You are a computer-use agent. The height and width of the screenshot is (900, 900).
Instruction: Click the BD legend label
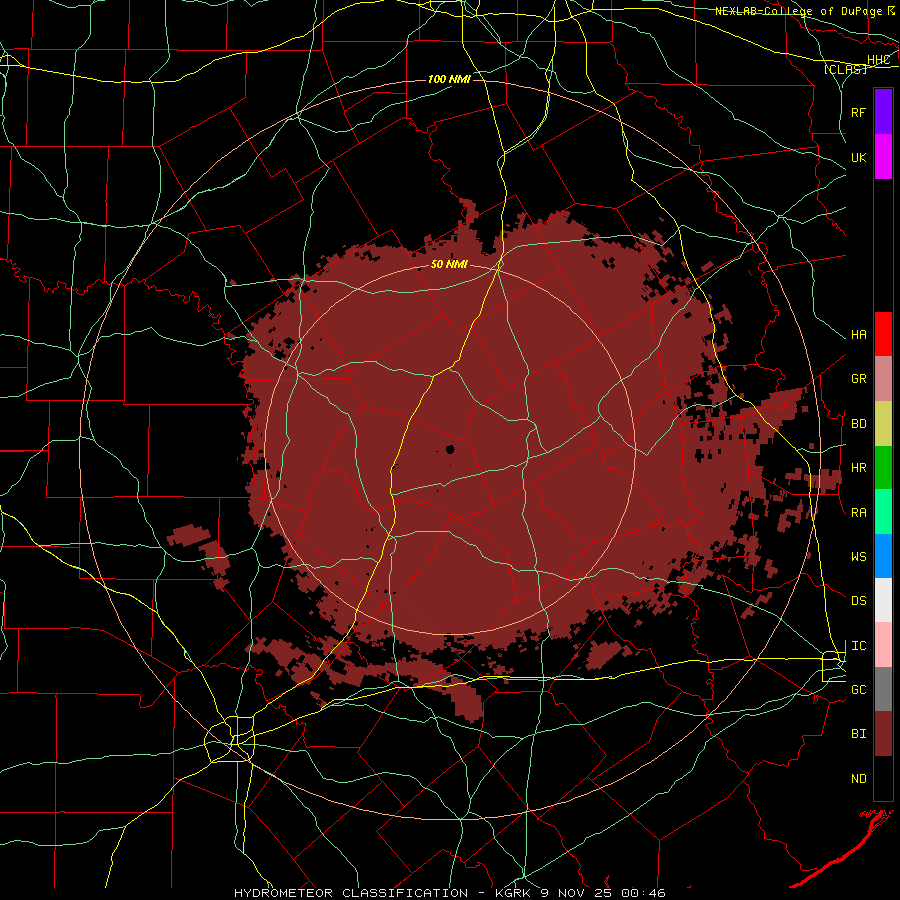pos(859,424)
